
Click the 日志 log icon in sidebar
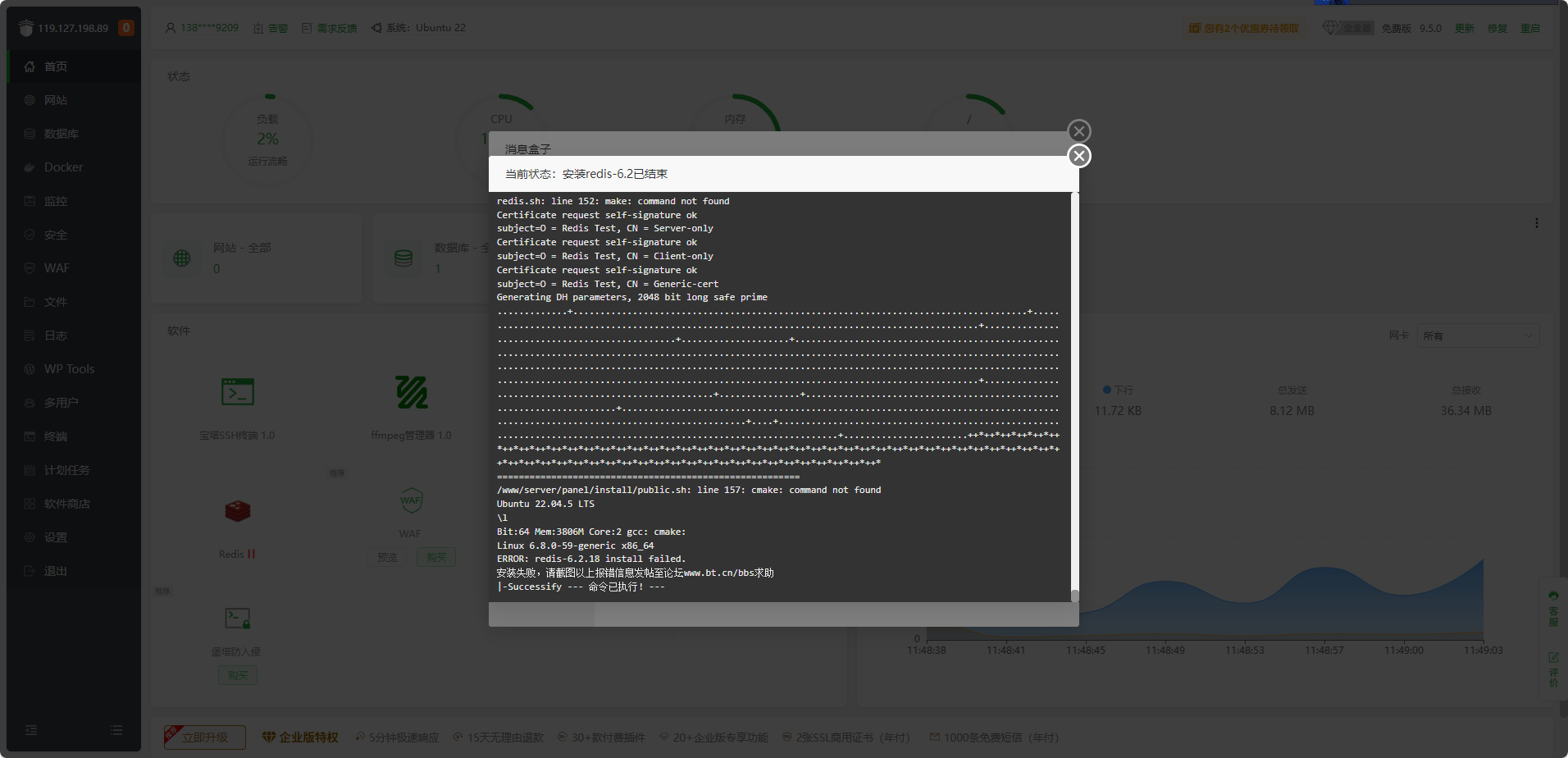point(30,336)
